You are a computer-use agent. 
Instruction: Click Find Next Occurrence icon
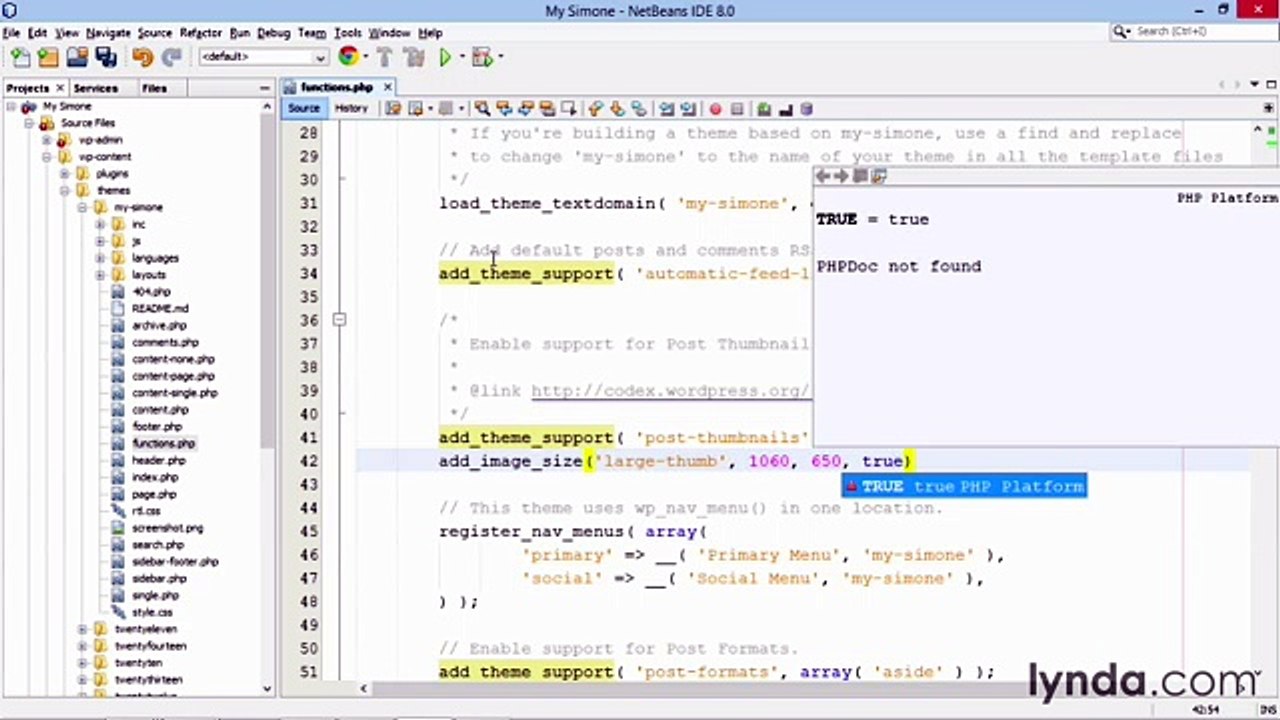tap(526, 108)
